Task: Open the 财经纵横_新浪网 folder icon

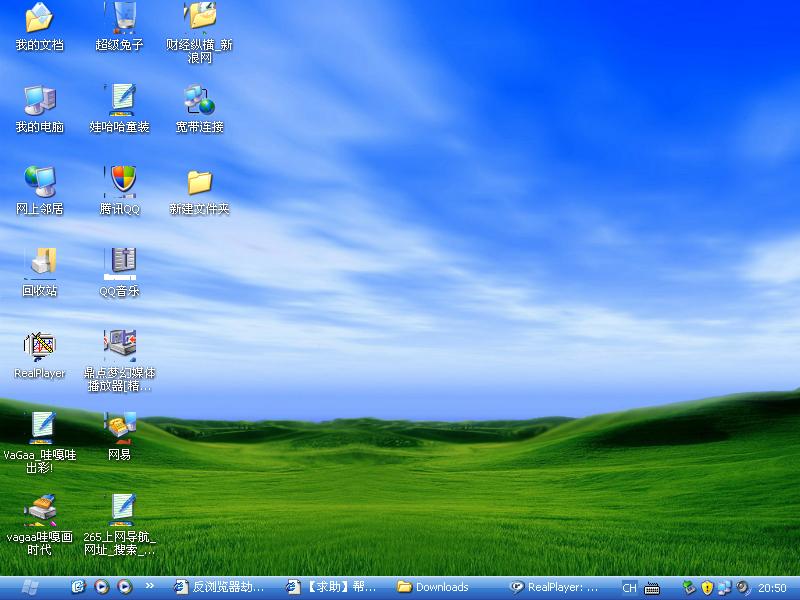Action: (200, 18)
